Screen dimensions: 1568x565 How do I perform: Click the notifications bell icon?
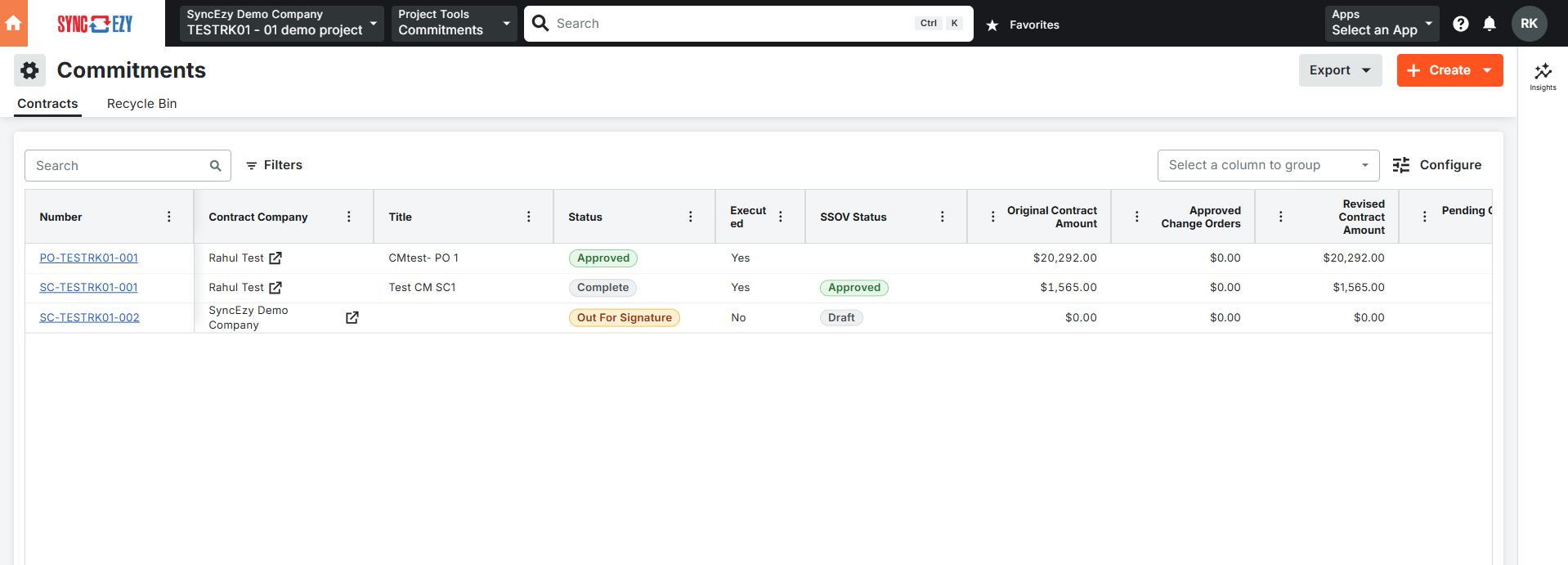coord(1490,24)
